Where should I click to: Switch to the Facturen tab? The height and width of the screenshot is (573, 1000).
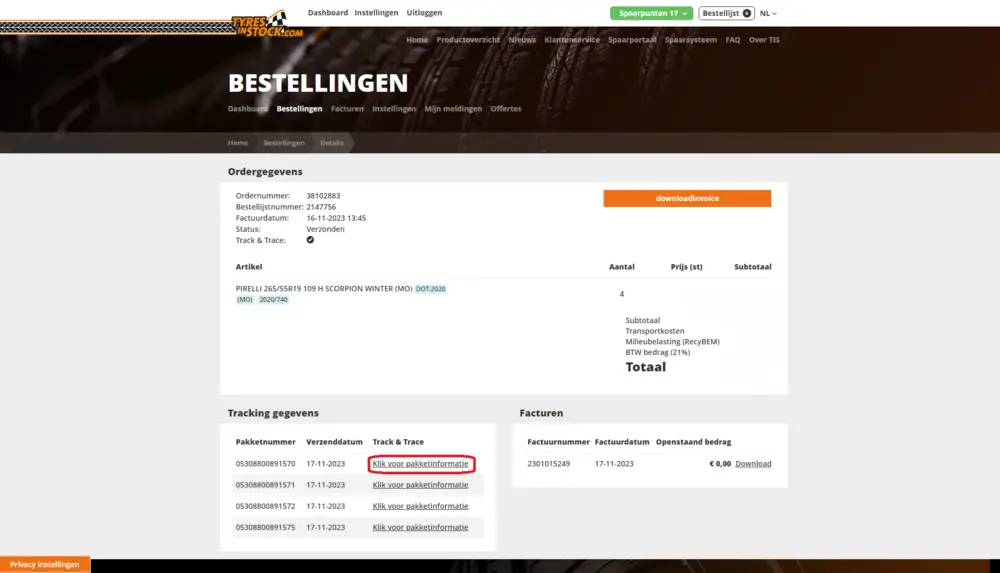pyautogui.click(x=347, y=108)
